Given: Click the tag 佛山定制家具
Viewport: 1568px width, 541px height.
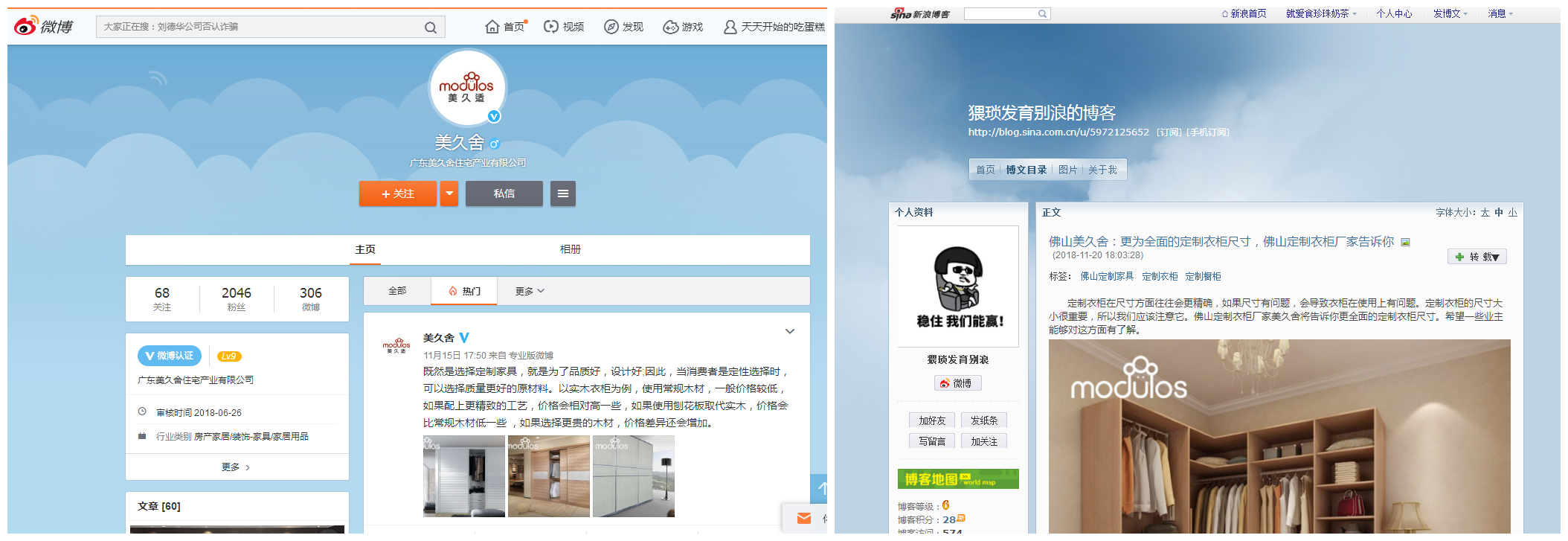Looking at the screenshot, I should click(x=1107, y=276).
